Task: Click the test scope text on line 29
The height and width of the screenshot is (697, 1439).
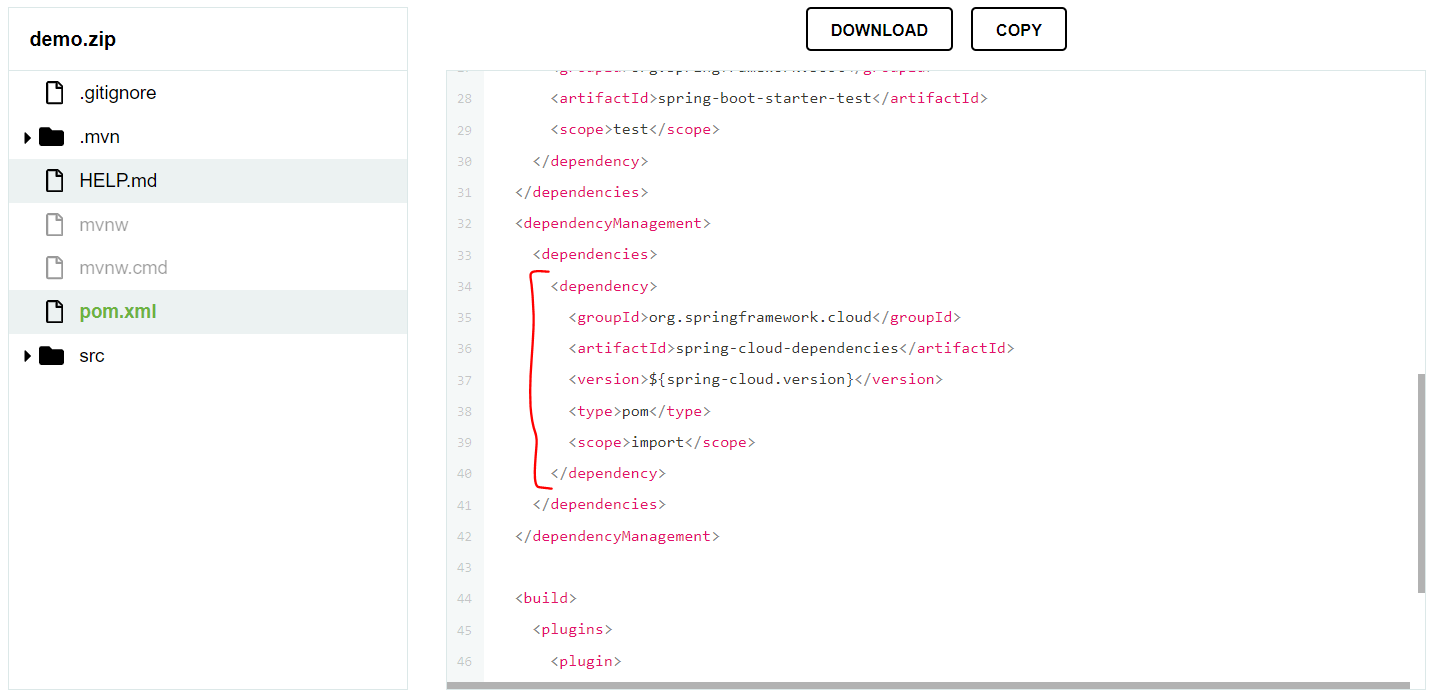Action: (631, 129)
